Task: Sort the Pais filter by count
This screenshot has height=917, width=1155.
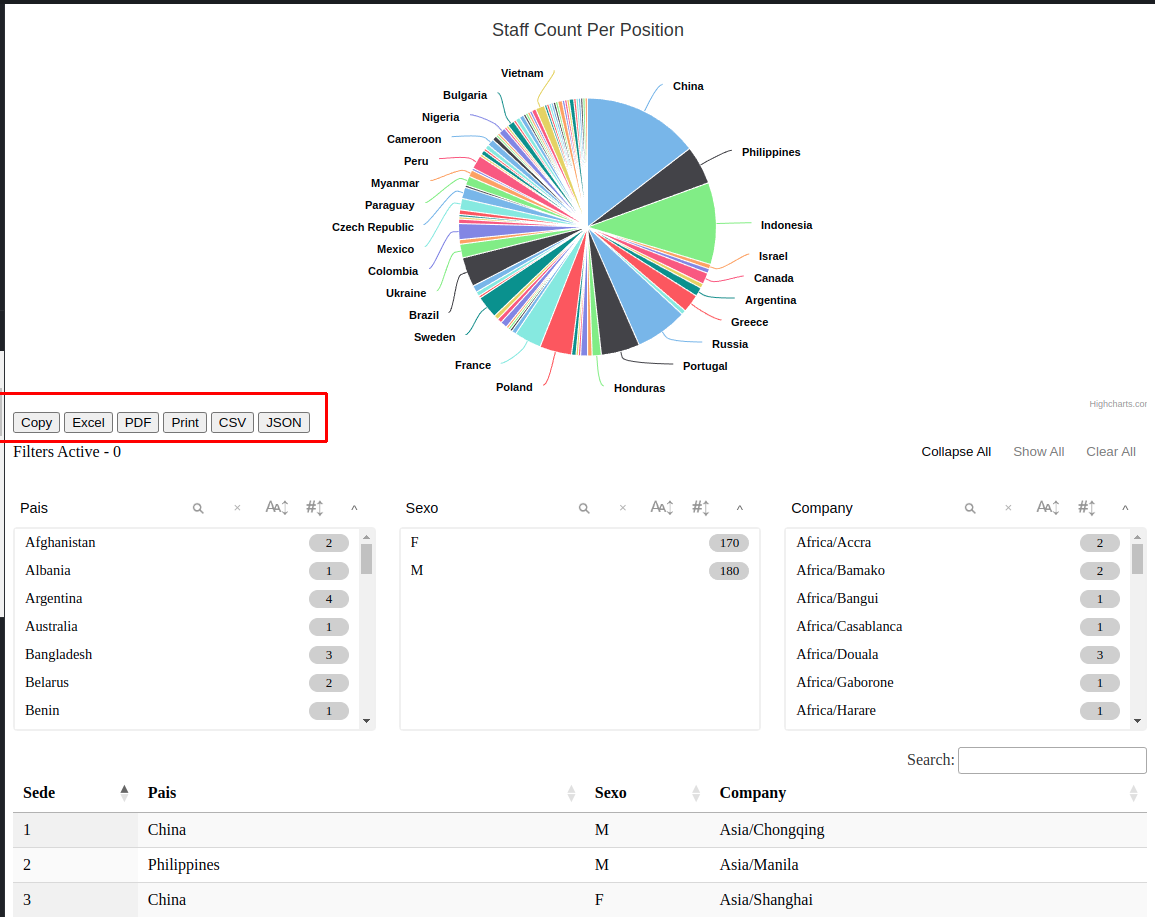Action: 314,508
